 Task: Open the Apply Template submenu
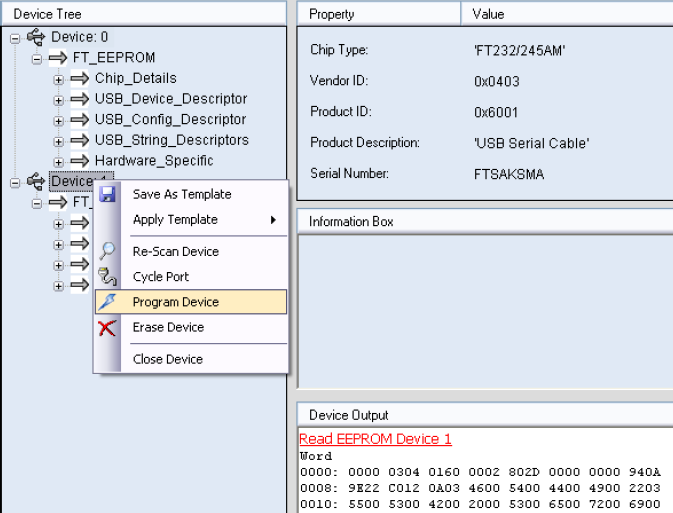click(x=191, y=220)
